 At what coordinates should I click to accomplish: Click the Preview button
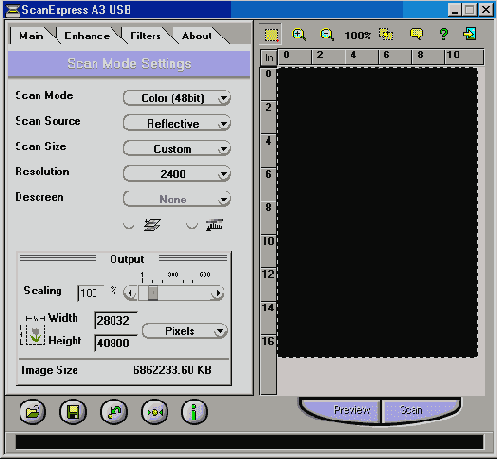[x=351, y=409]
